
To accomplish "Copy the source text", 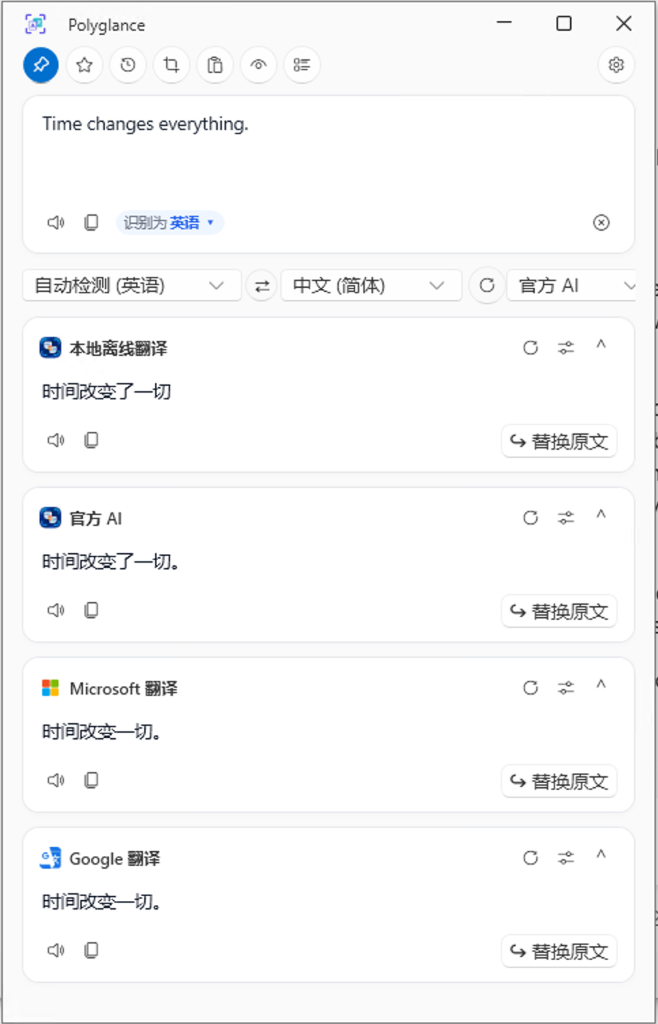I will pos(91,223).
